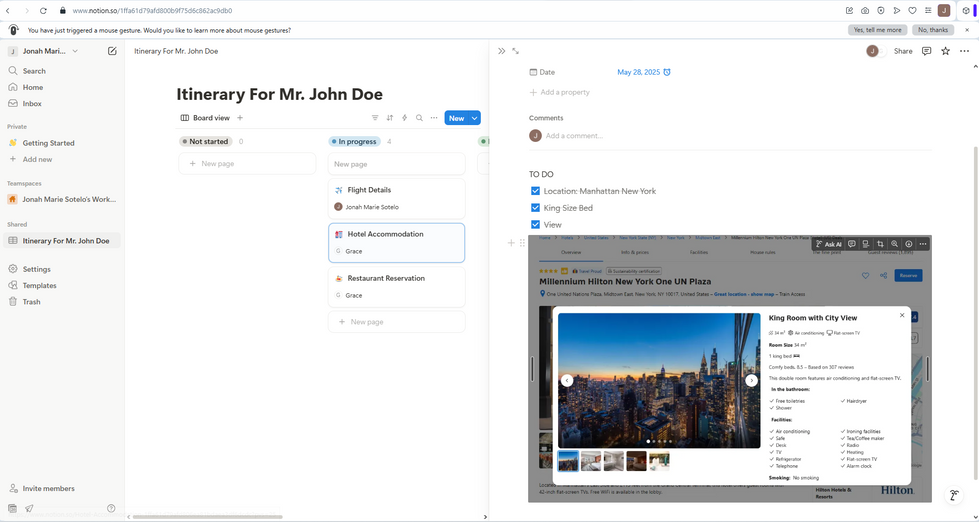Viewport: 979px width, 522px height.
Task: Click the block drag handle beside the image
Action: pyautogui.click(x=523, y=243)
